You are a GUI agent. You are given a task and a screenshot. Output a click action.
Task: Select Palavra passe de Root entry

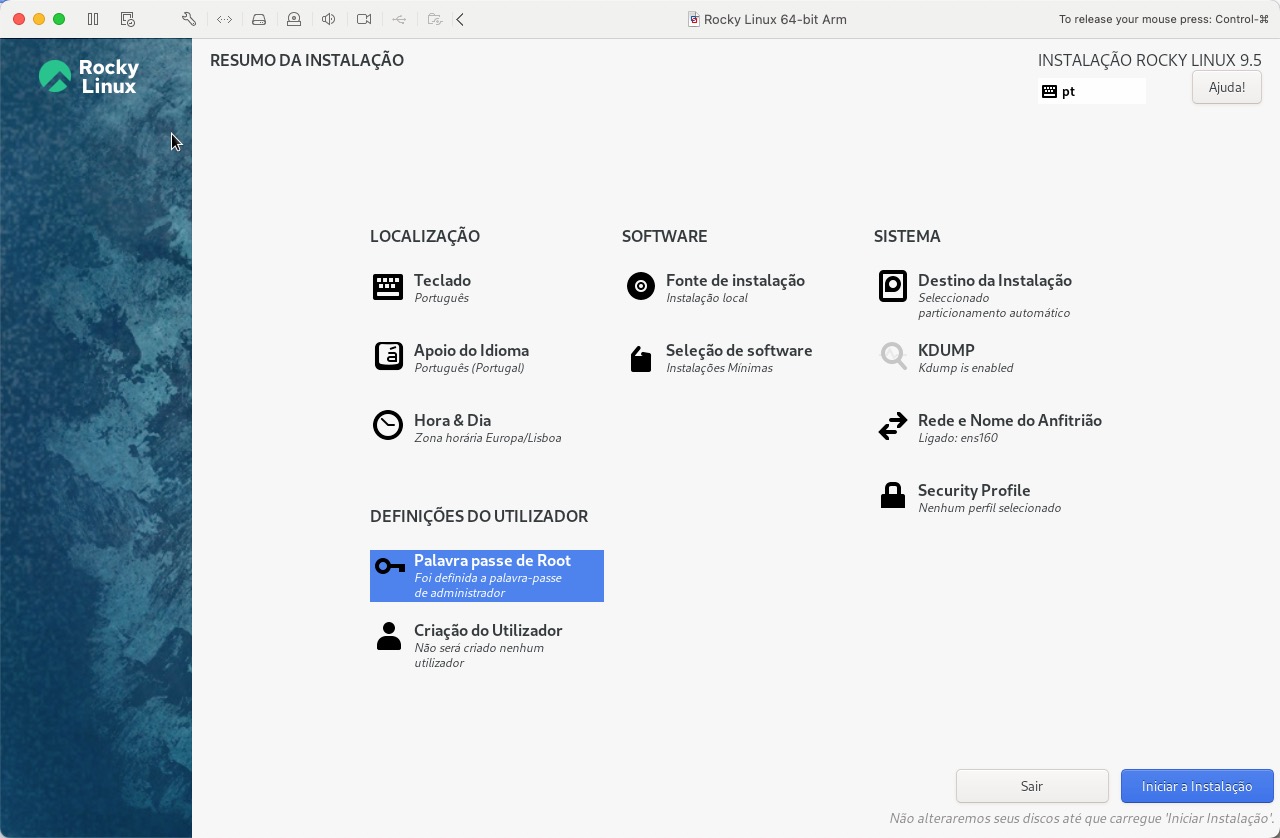[487, 575]
